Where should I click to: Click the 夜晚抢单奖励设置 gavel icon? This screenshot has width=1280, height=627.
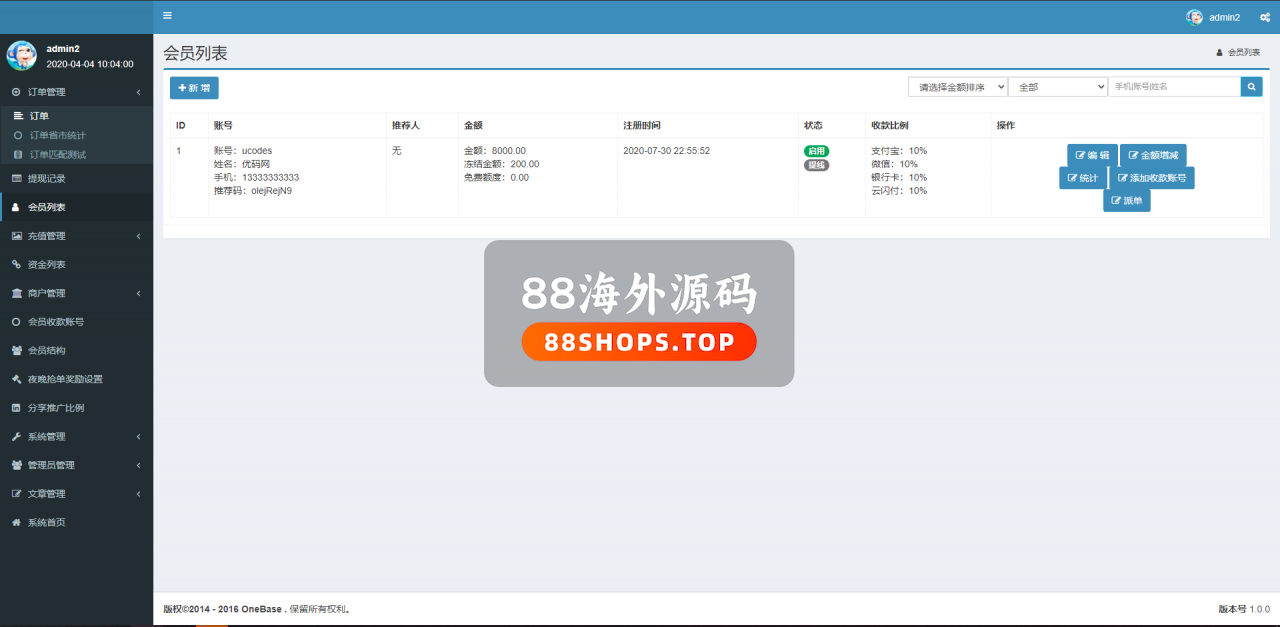16,380
